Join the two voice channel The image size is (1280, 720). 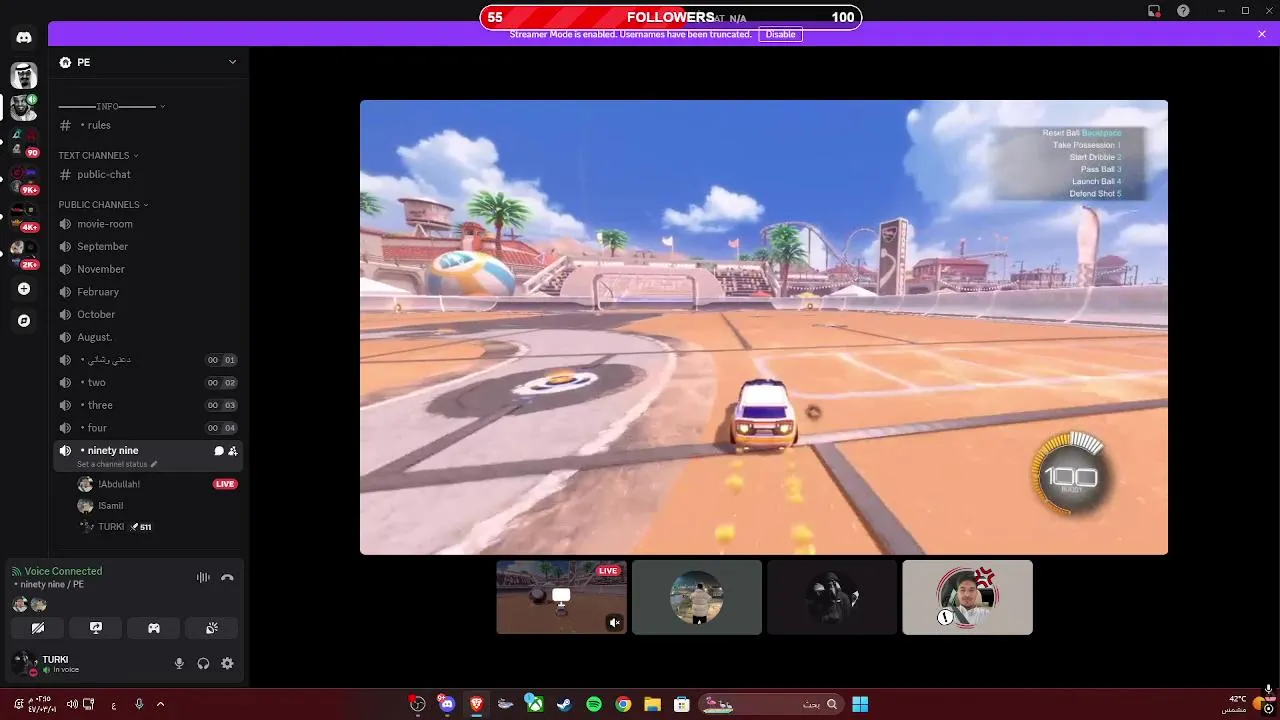(x=148, y=382)
